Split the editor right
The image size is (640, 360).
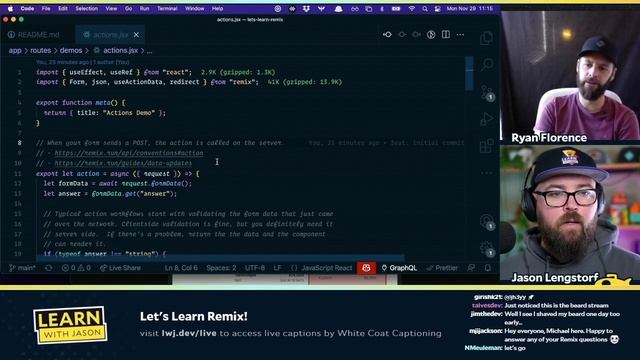tap(446, 35)
